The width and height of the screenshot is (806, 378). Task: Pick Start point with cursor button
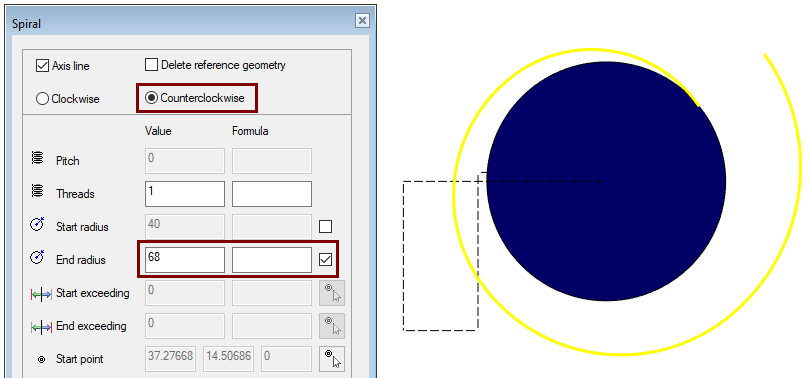tap(332, 358)
